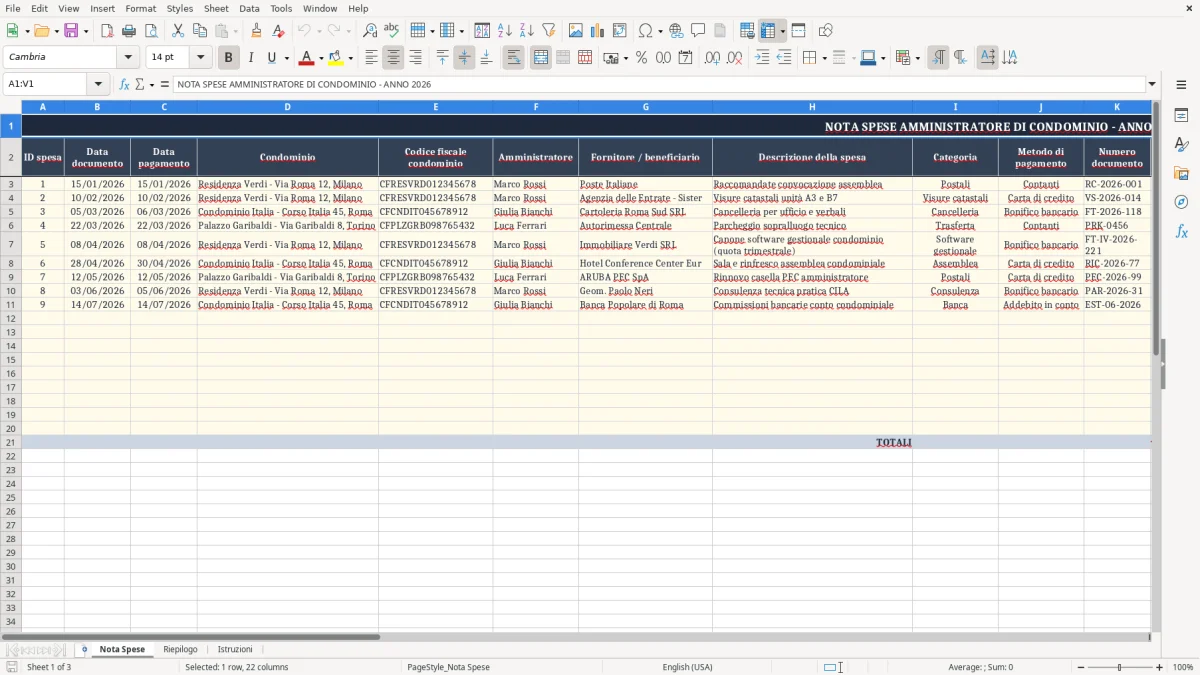Click the Copy icon

click(x=200, y=31)
